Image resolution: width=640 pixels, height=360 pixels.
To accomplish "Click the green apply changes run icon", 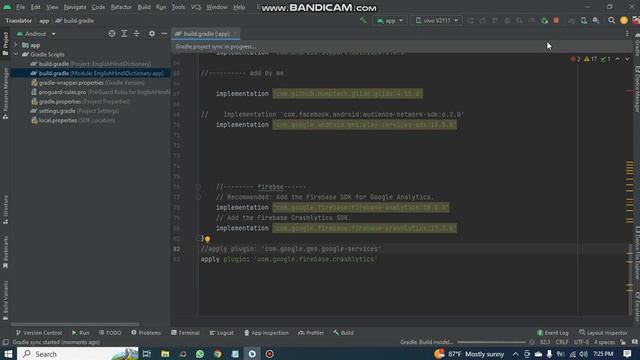I will point(544,20).
